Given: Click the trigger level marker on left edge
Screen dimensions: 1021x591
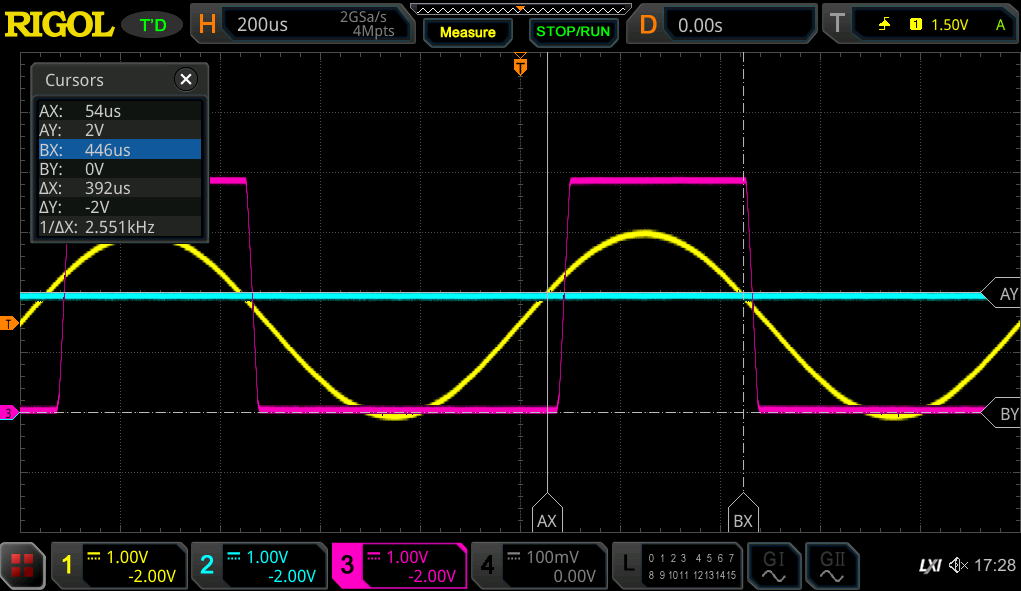Looking at the screenshot, I should 8,323.
